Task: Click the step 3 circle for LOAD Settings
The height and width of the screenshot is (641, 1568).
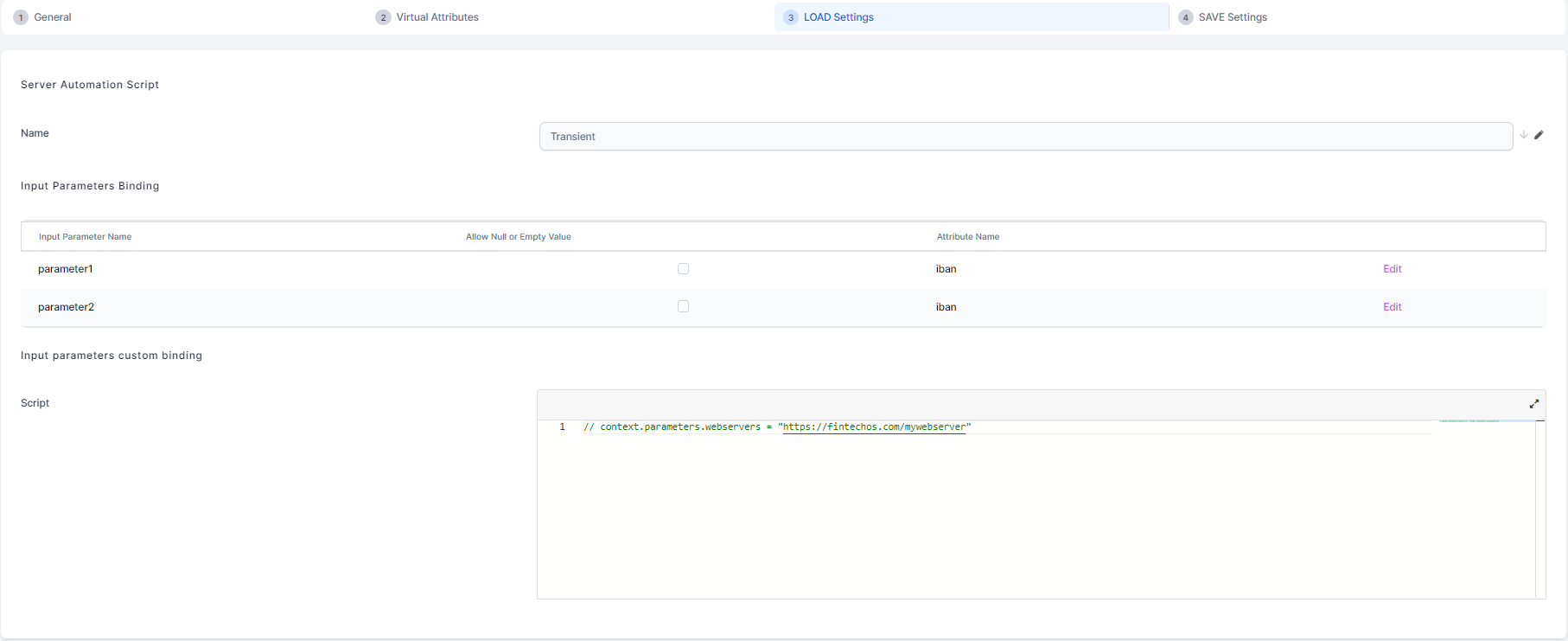Action: 790,17
